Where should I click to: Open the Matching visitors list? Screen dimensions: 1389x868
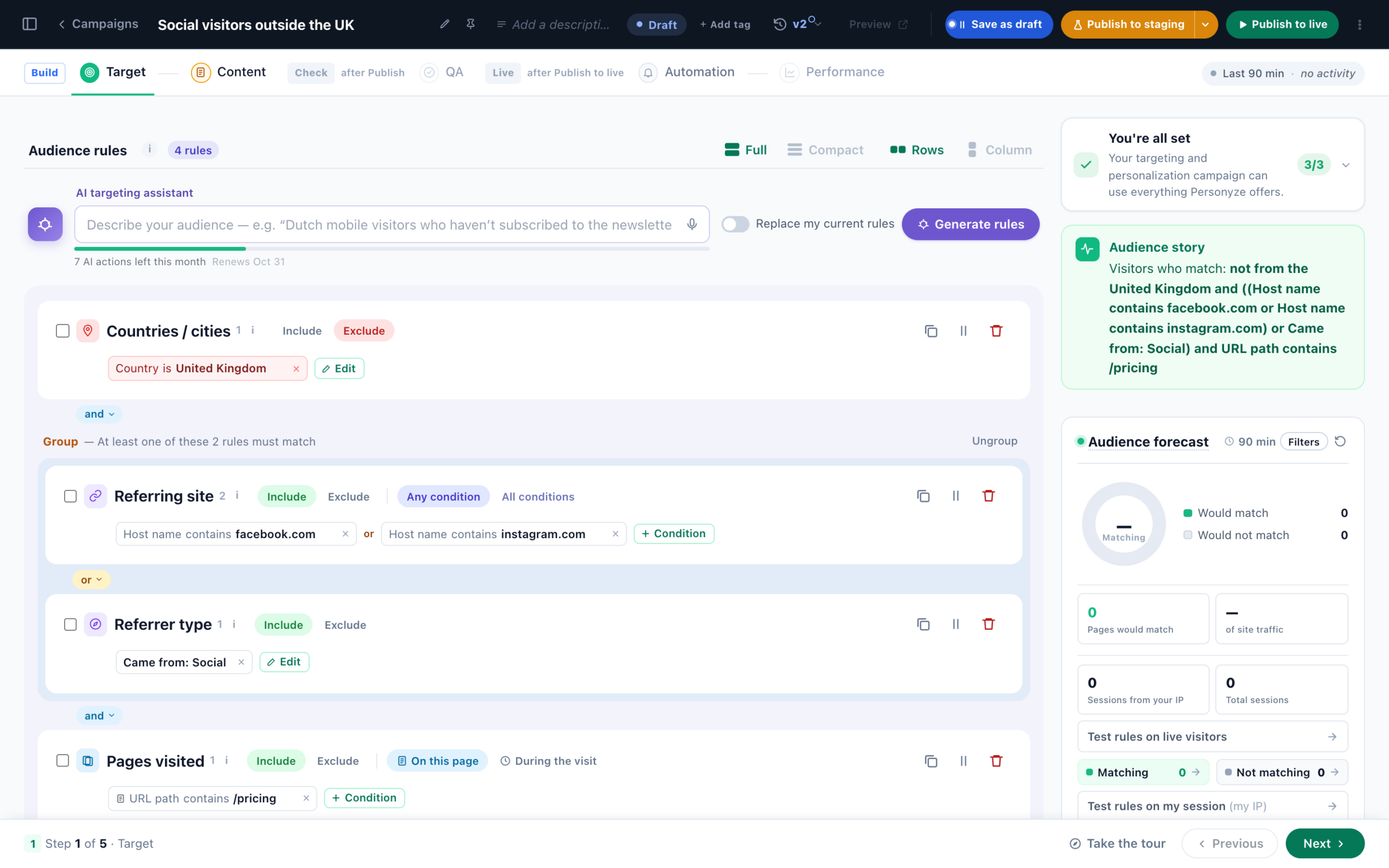coord(1143,772)
